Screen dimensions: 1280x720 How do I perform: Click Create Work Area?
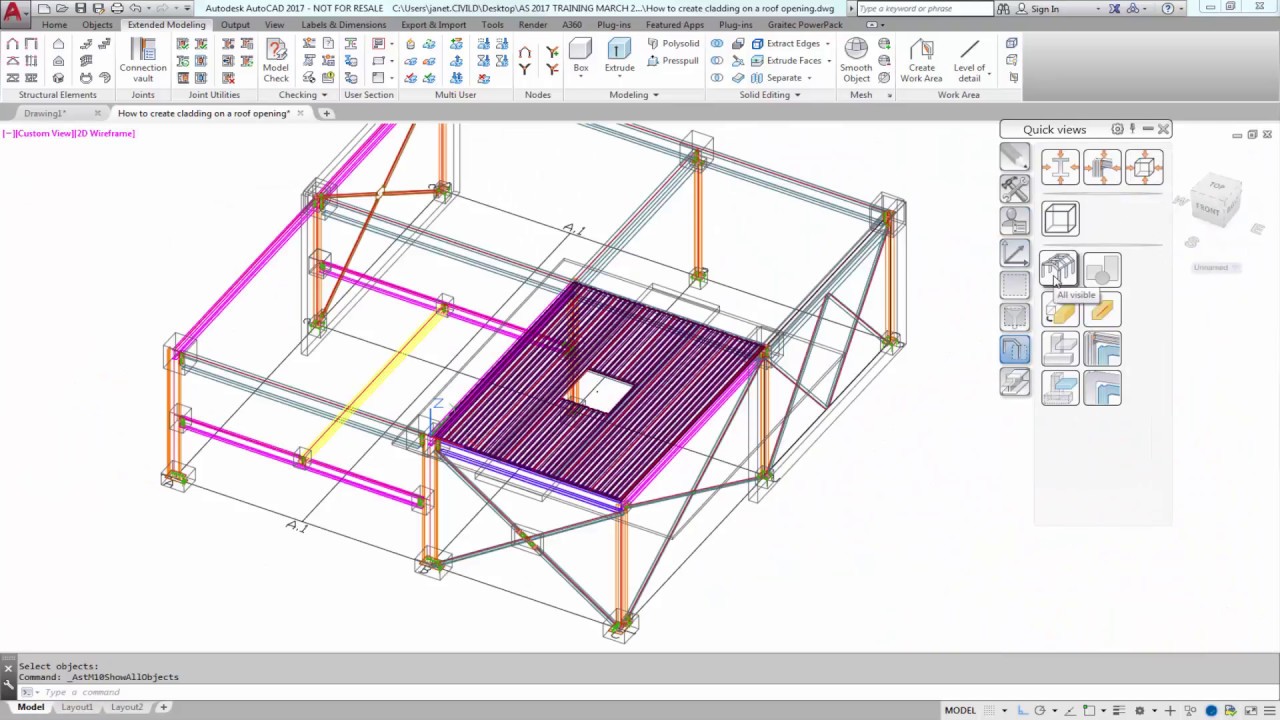click(x=921, y=60)
